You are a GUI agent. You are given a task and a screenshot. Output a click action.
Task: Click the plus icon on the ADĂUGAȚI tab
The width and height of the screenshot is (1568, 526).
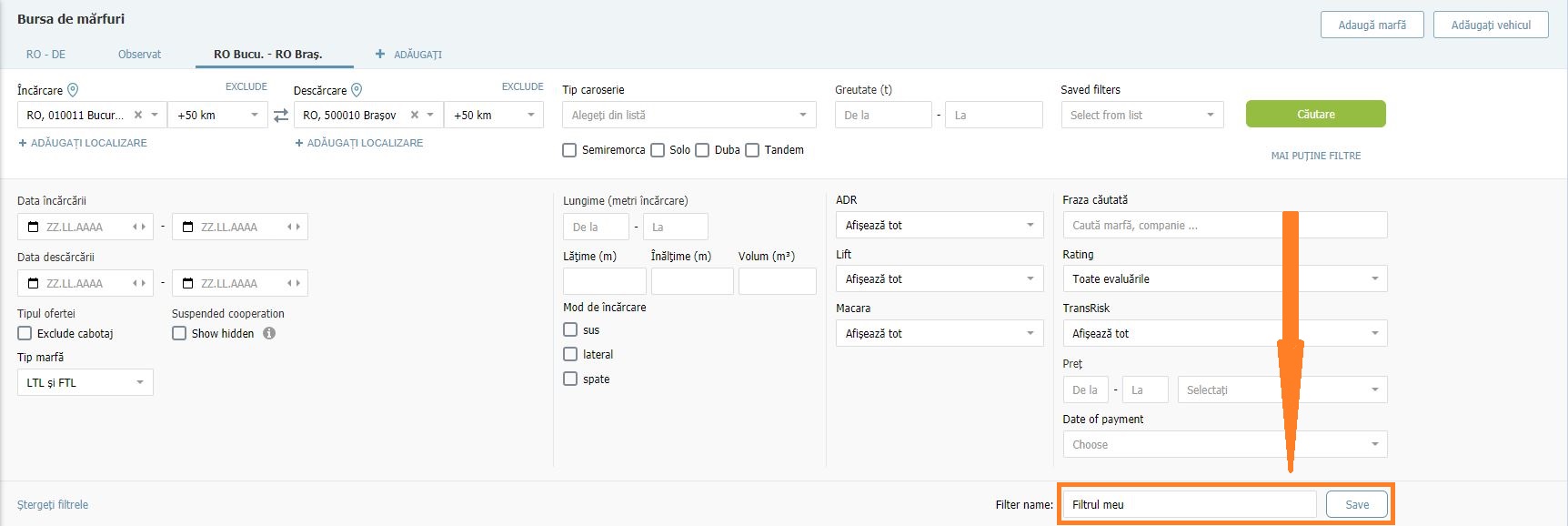click(x=380, y=54)
